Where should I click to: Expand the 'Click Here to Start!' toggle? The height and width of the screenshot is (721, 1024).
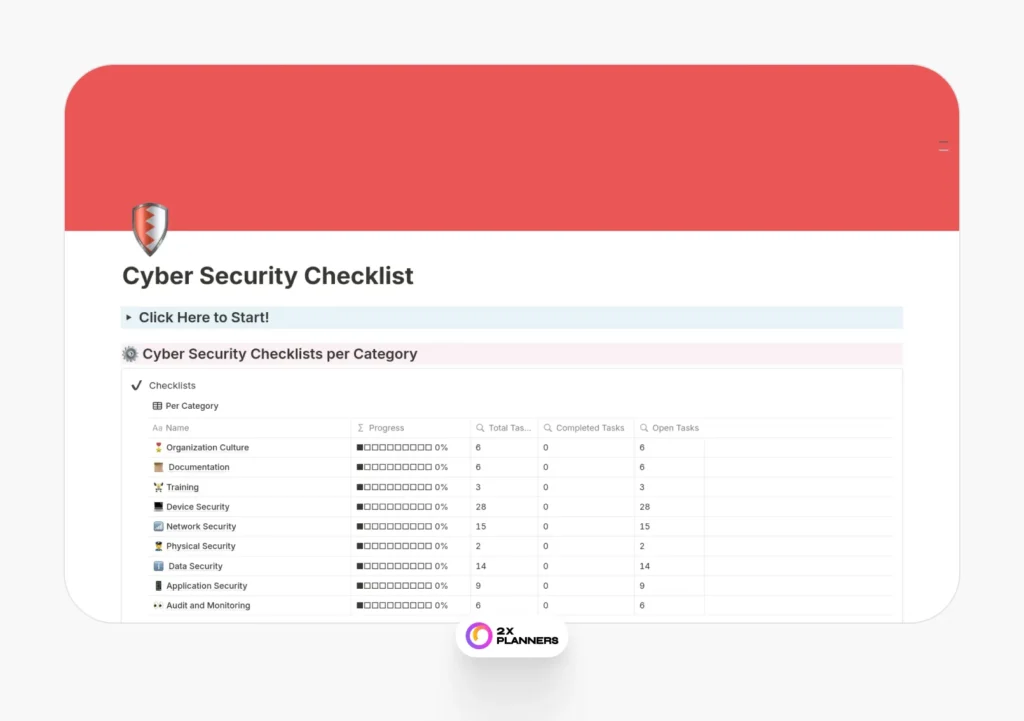click(x=129, y=318)
